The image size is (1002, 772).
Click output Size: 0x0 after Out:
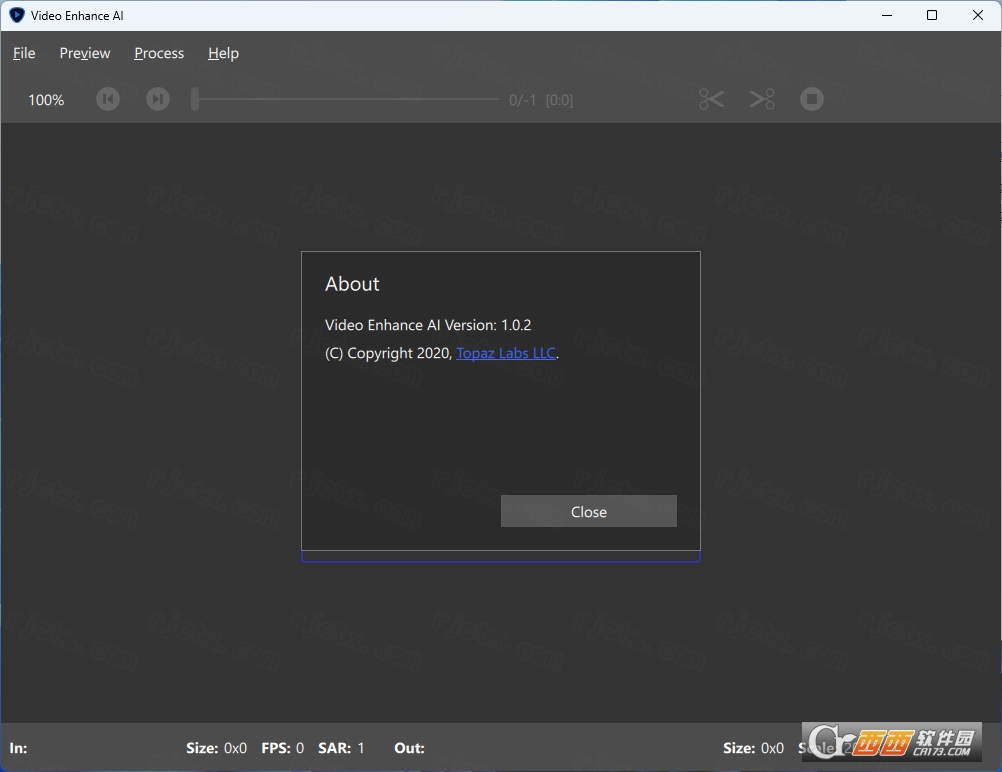753,748
